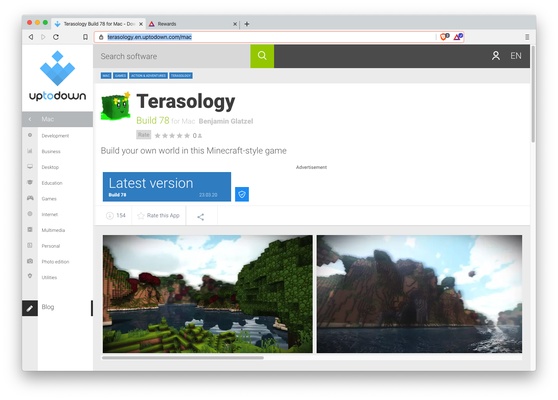Click the browser forward arrow
This screenshot has width=558, height=400.
(x=43, y=37)
